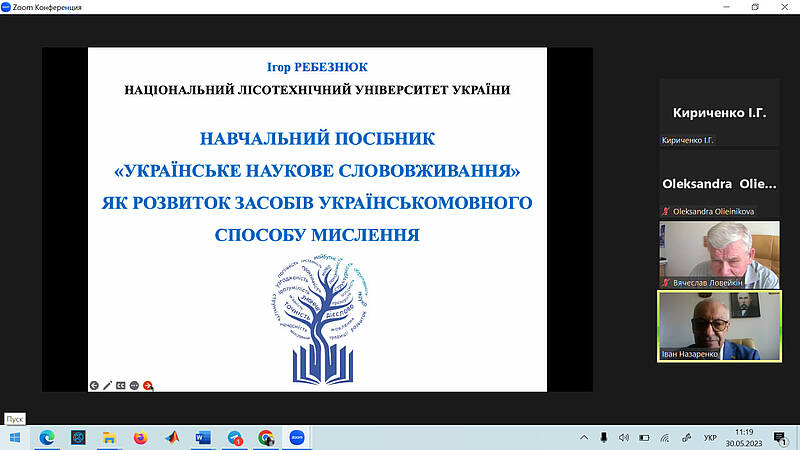Click the Кириченко І.Г. participant tile

coord(719,113)
